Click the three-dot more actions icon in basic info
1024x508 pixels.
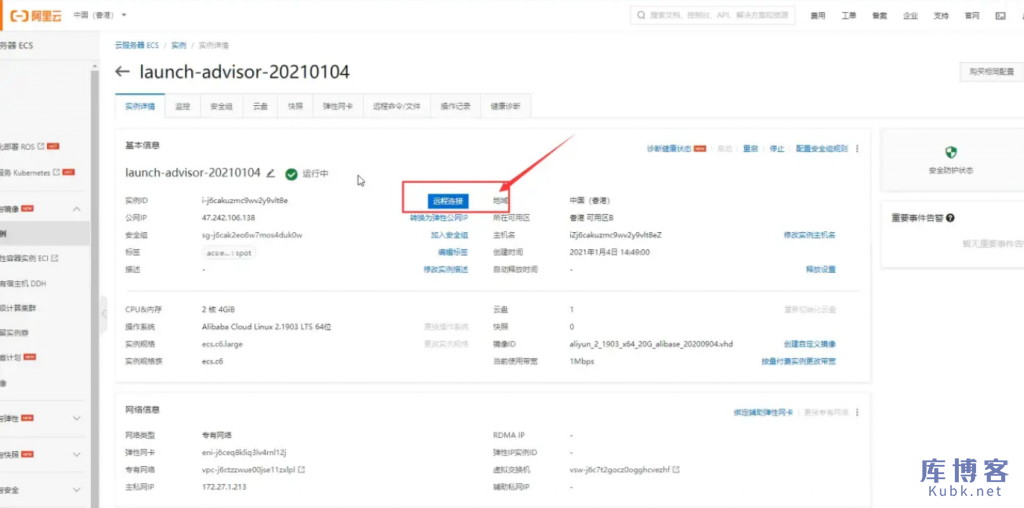click(857, 148)
